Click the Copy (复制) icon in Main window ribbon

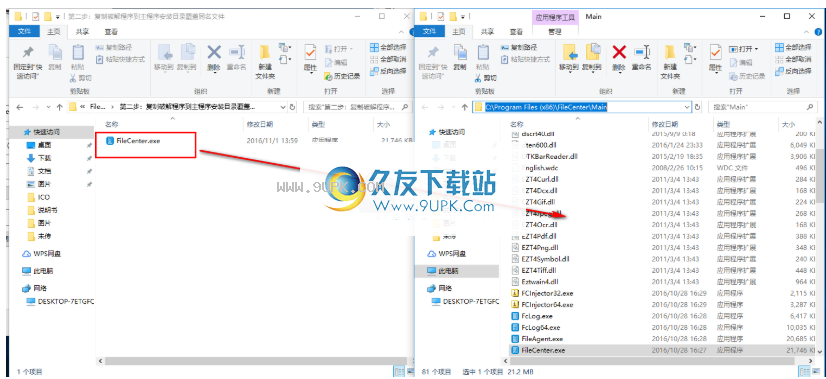[x=460, y=53]
